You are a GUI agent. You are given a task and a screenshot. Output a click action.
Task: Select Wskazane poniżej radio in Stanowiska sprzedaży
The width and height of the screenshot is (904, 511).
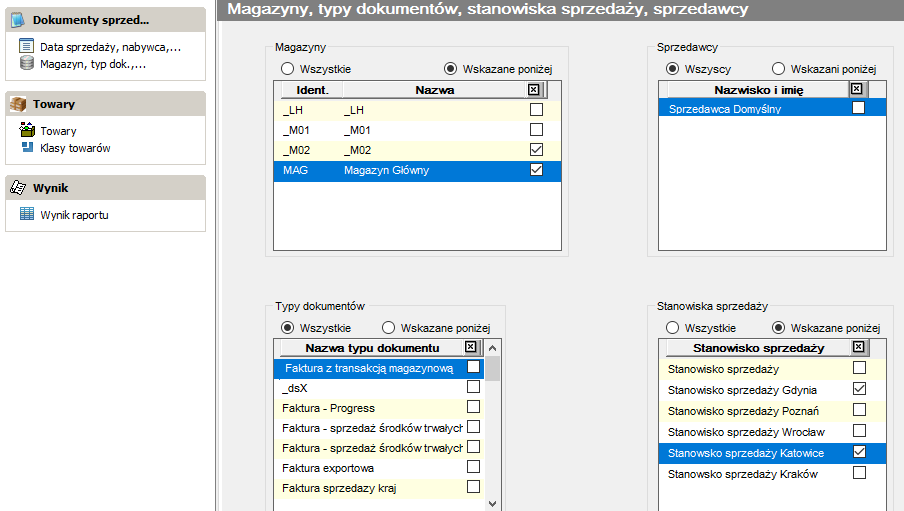coord(778,328)
